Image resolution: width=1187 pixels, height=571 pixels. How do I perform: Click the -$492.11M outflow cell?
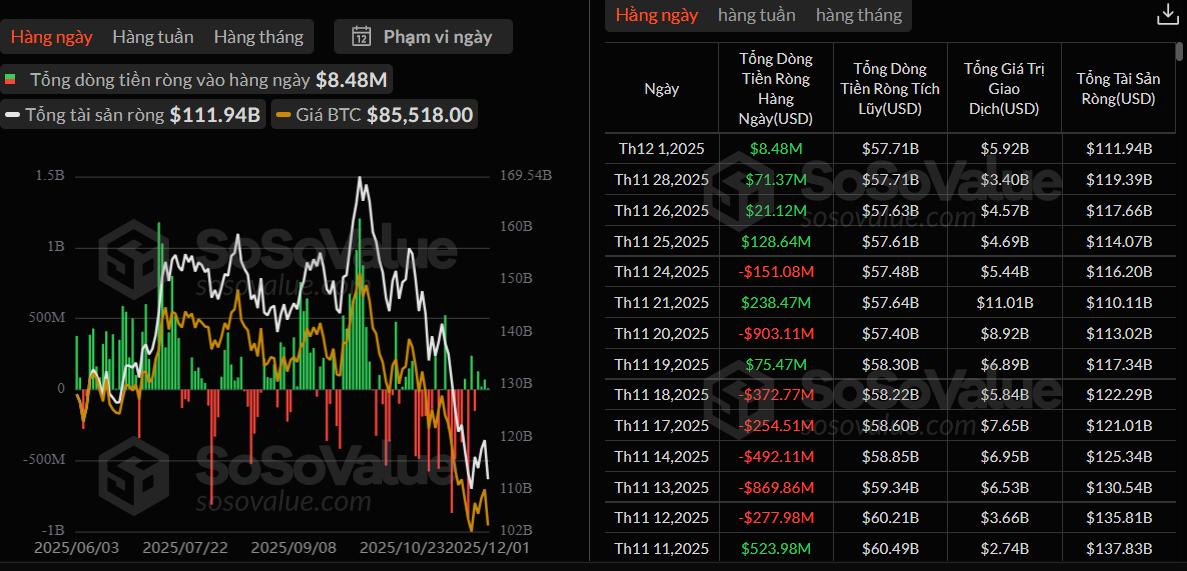coord(775,457)
